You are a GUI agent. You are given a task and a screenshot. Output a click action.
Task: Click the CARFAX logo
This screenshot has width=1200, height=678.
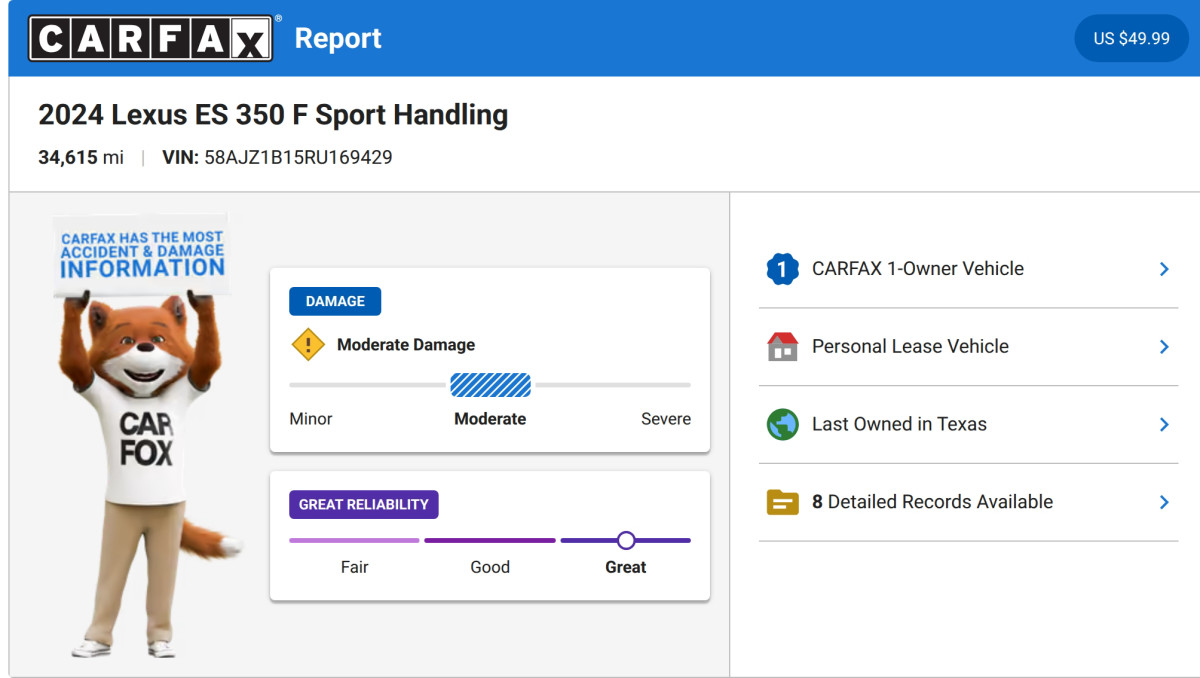pos(151,38)
